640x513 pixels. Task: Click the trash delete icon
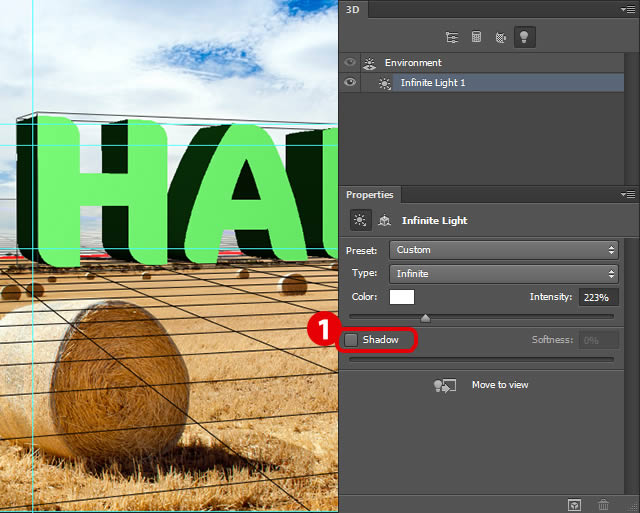[603, 505]
